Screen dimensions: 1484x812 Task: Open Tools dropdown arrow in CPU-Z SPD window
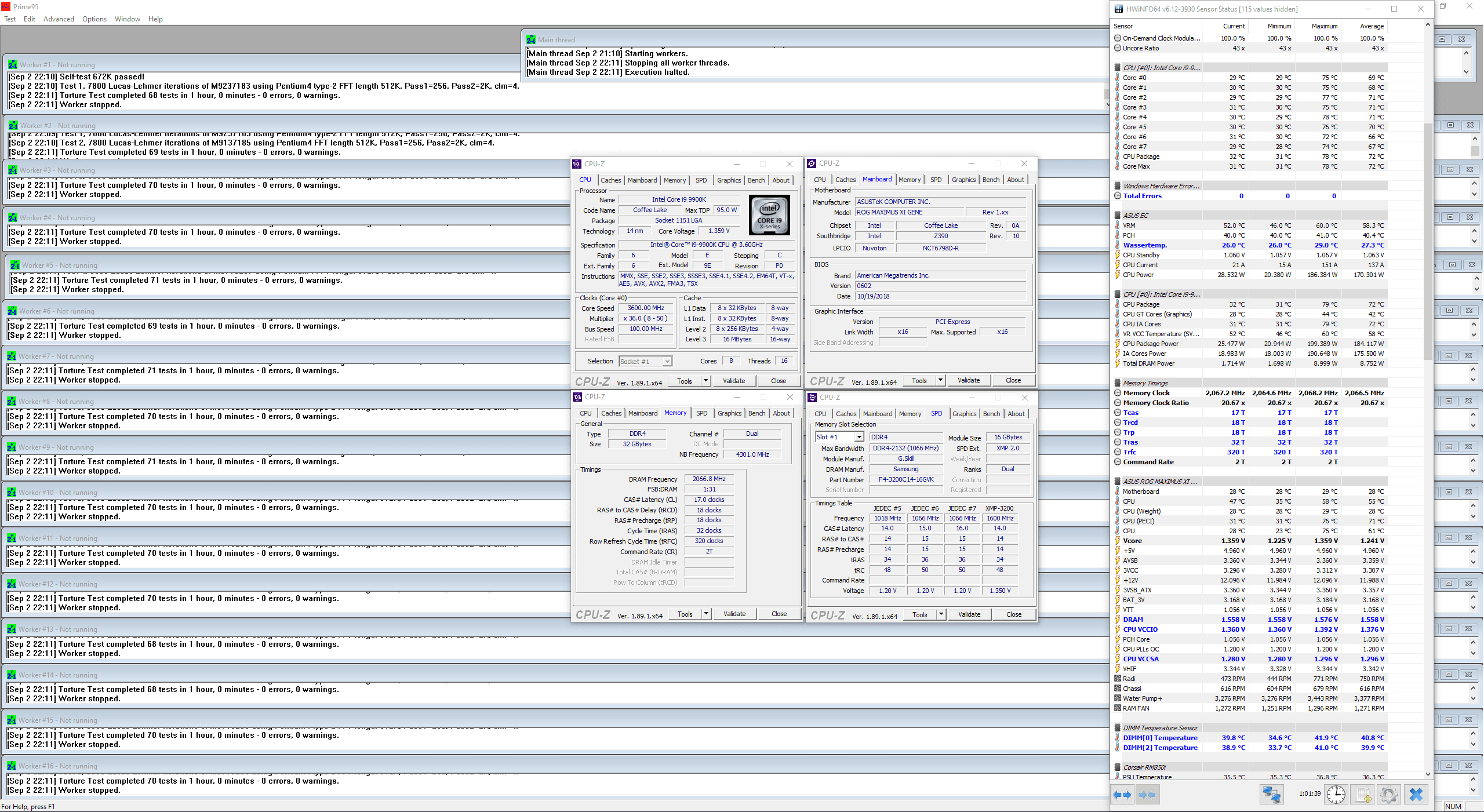pyautogui.click(x=941, y=614)
